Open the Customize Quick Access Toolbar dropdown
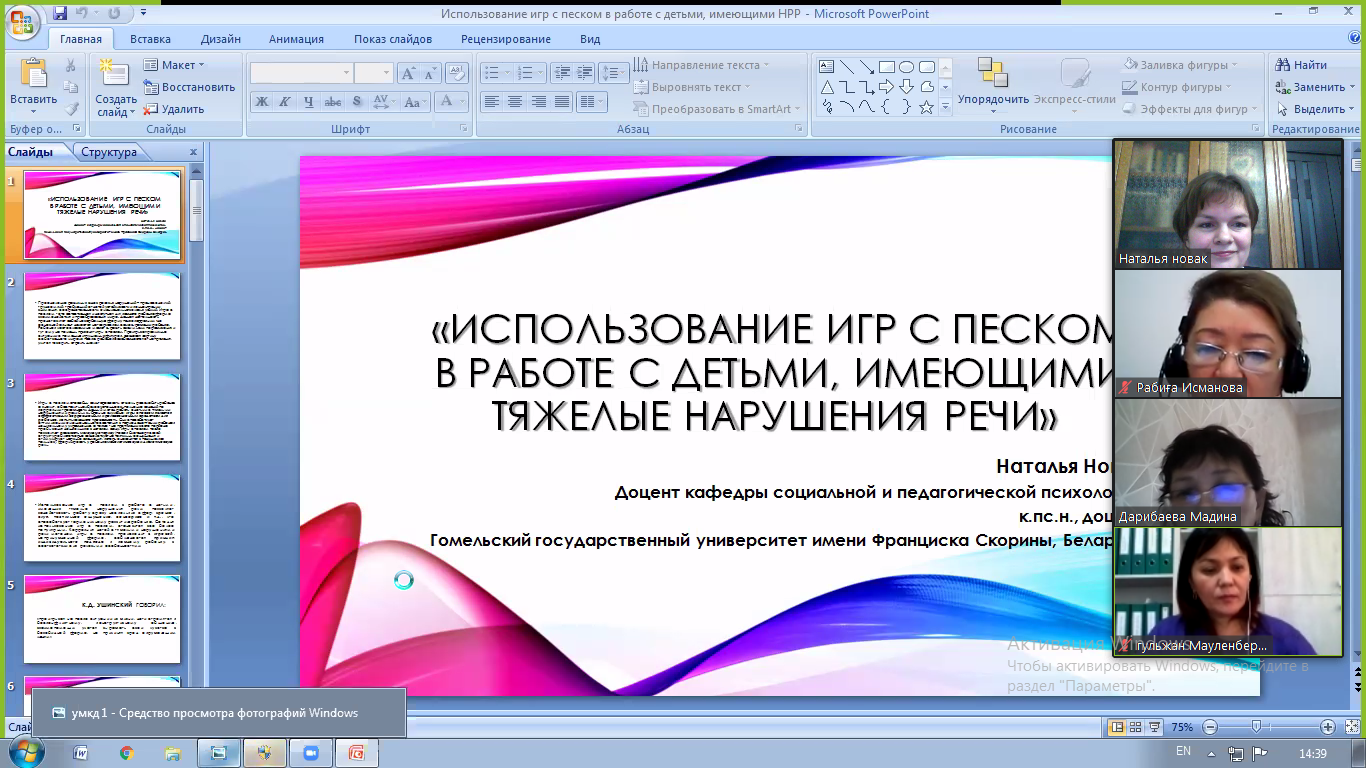This screenshot has height=768, width=1366. pos(143,14)
